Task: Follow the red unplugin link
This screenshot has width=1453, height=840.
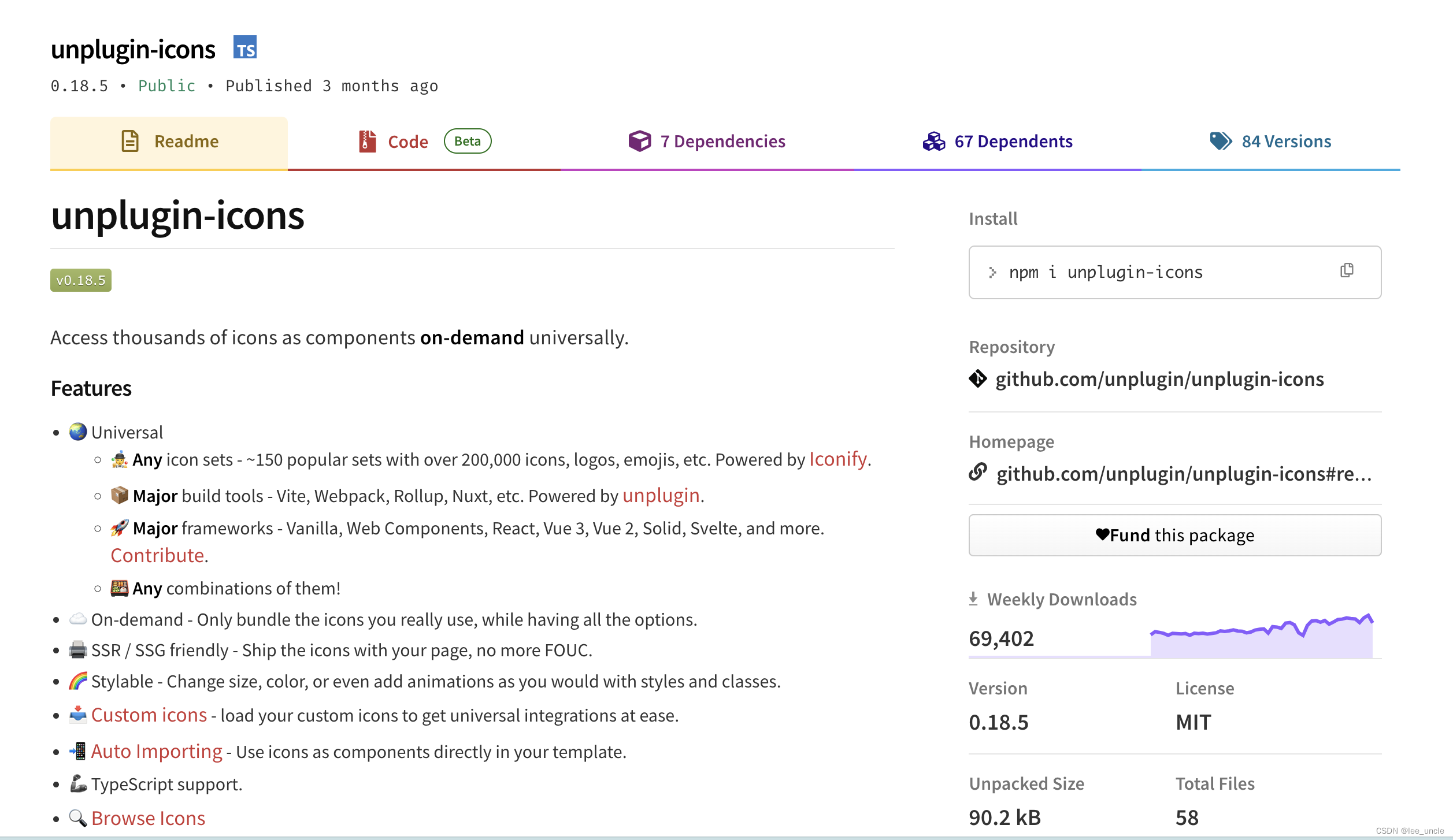Action: 661,496
